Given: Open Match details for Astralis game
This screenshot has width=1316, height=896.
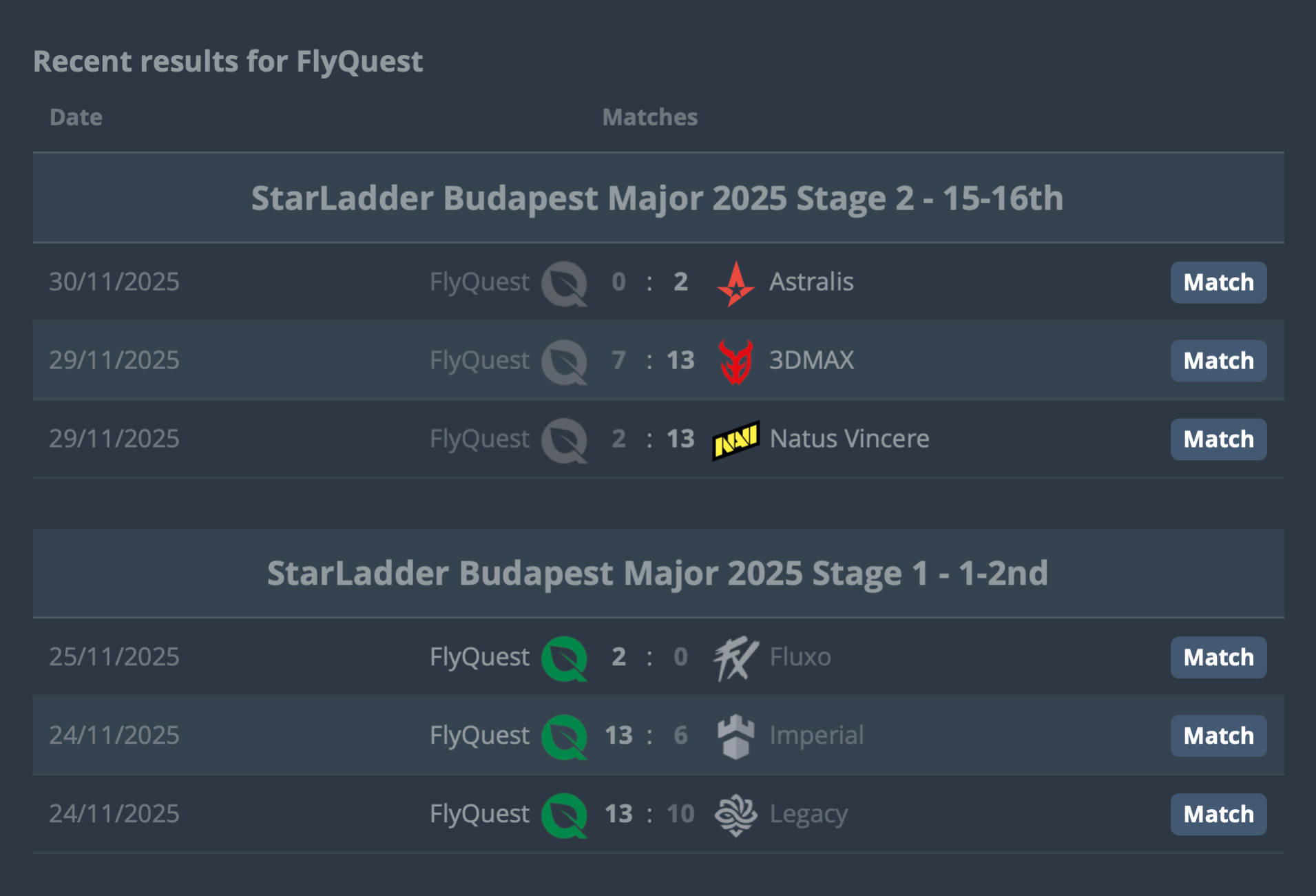Looking at the screenshot, I should coord(1218,282).
